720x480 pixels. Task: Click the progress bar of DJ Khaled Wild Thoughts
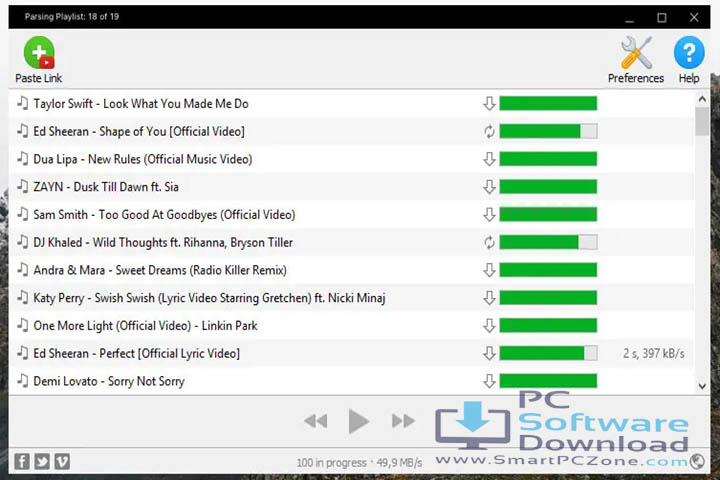548,242
